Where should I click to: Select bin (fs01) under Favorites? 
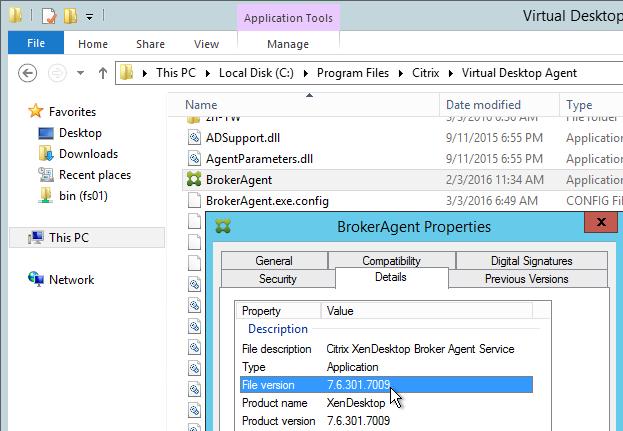coord(83,196)
